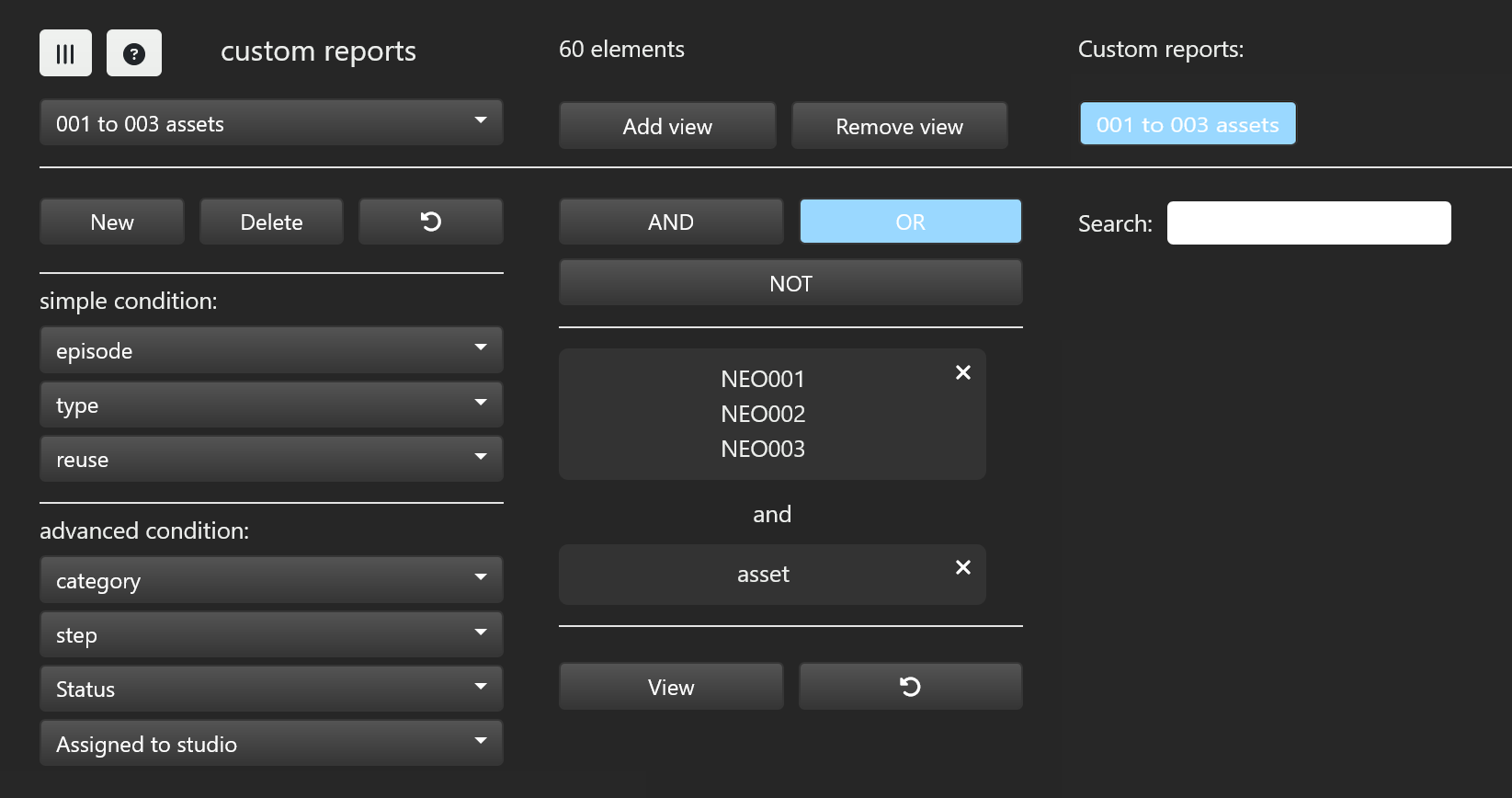Toggle the AND operator

click(x=670, y=222)
